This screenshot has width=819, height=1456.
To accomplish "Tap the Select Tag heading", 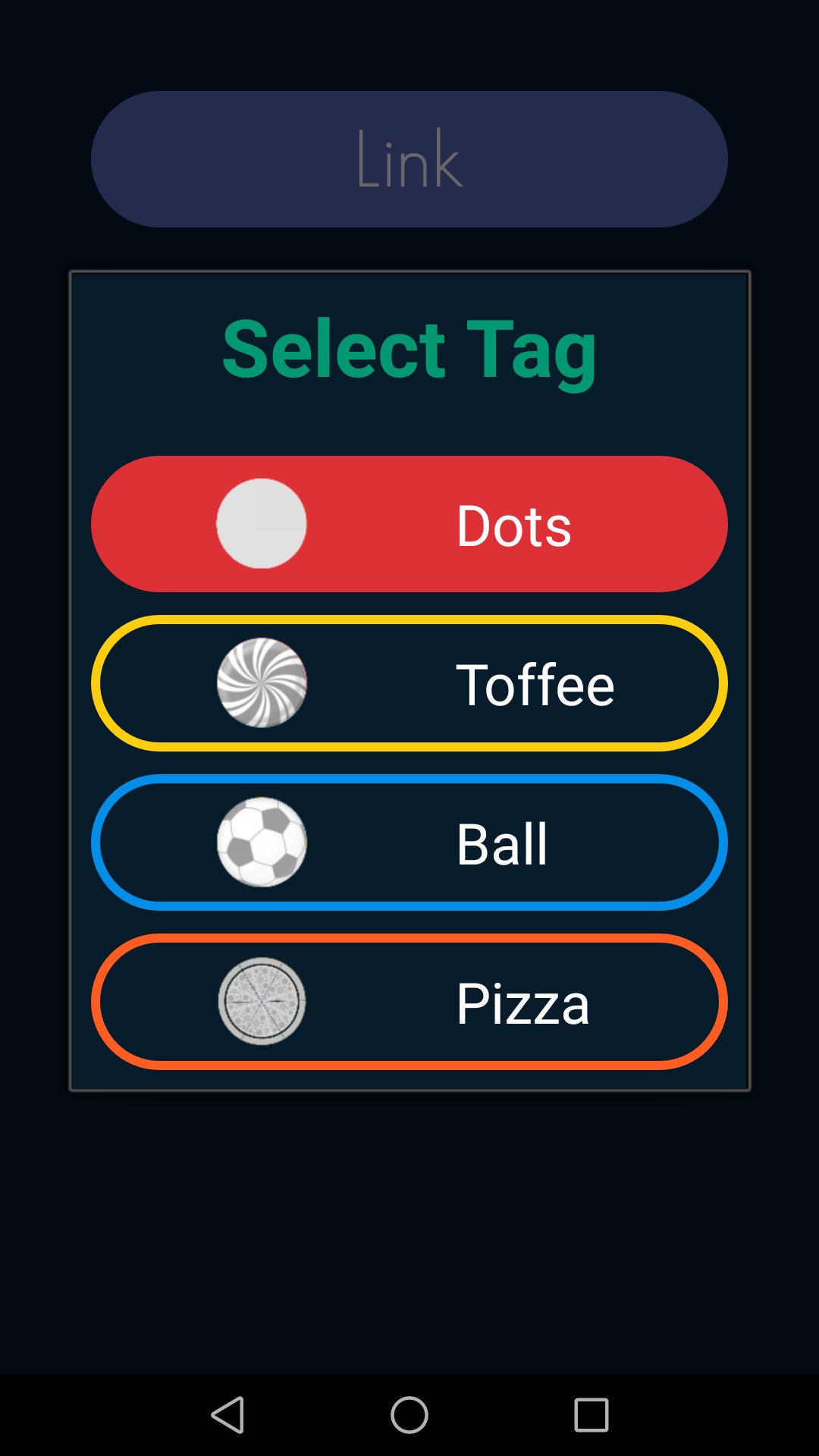I will [x=409, y=350].
